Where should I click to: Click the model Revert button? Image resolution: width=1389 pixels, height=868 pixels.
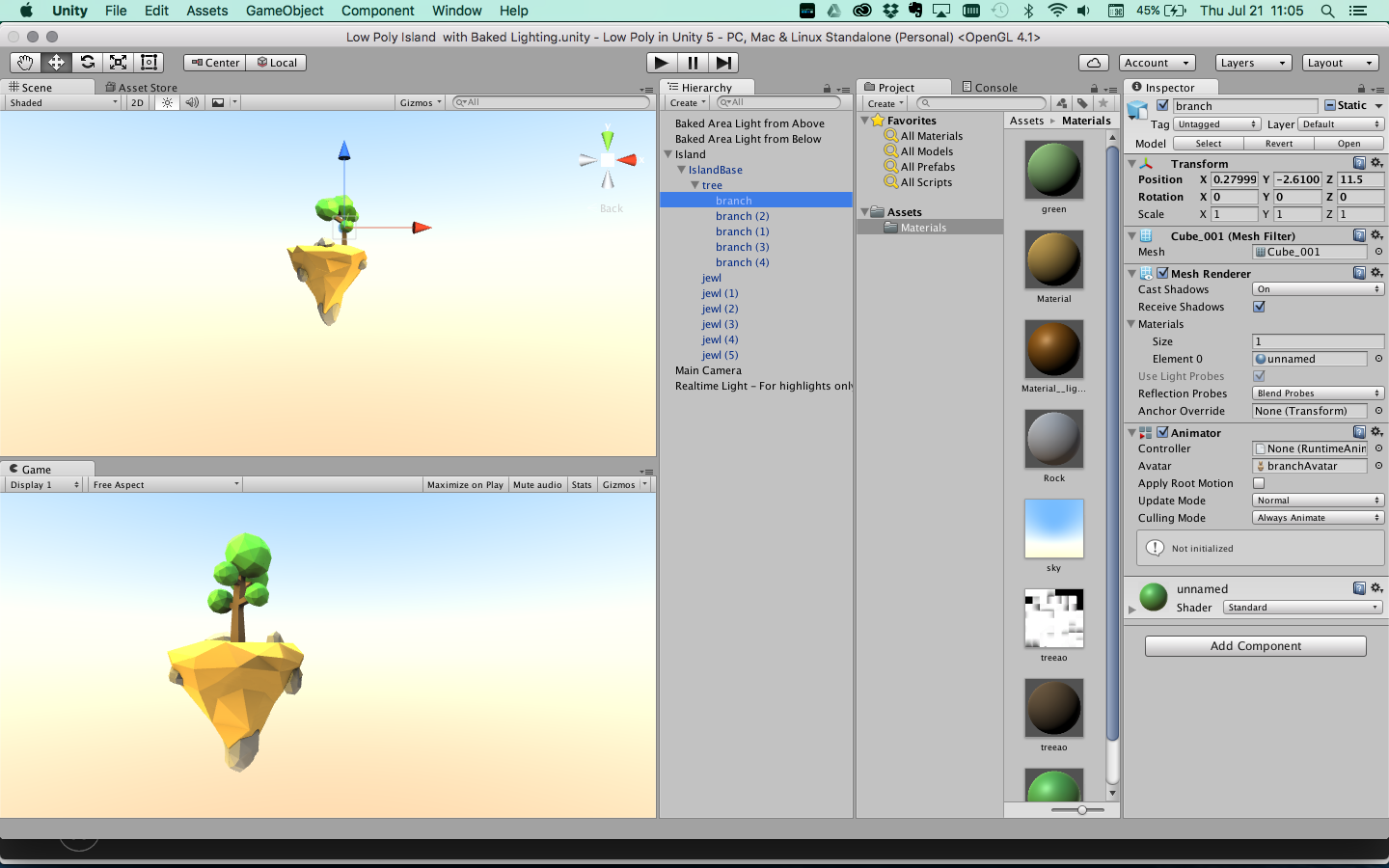[x=1279, y=144]
